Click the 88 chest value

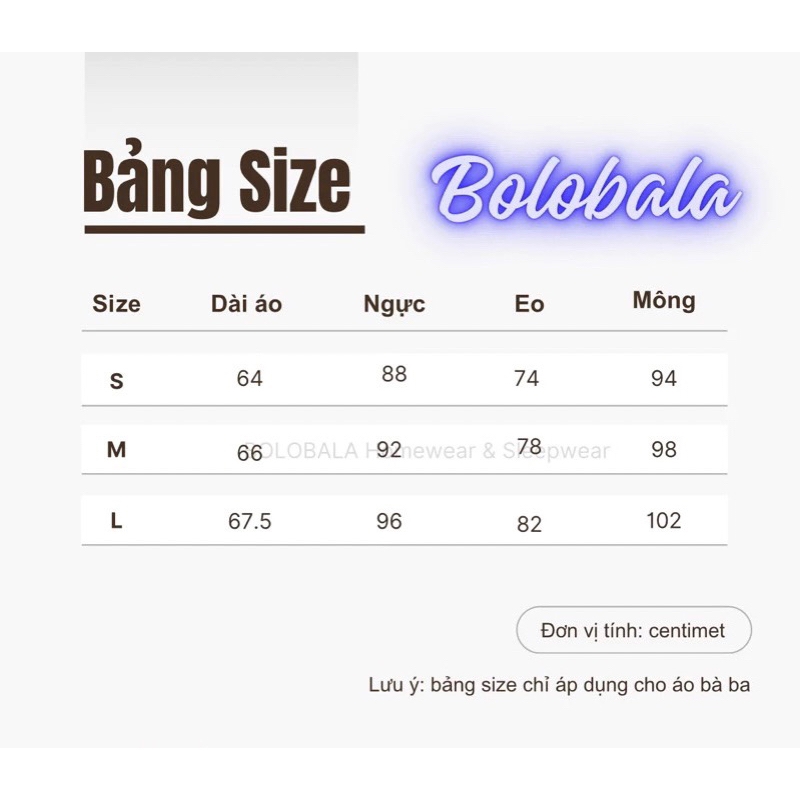coord(394,373)
